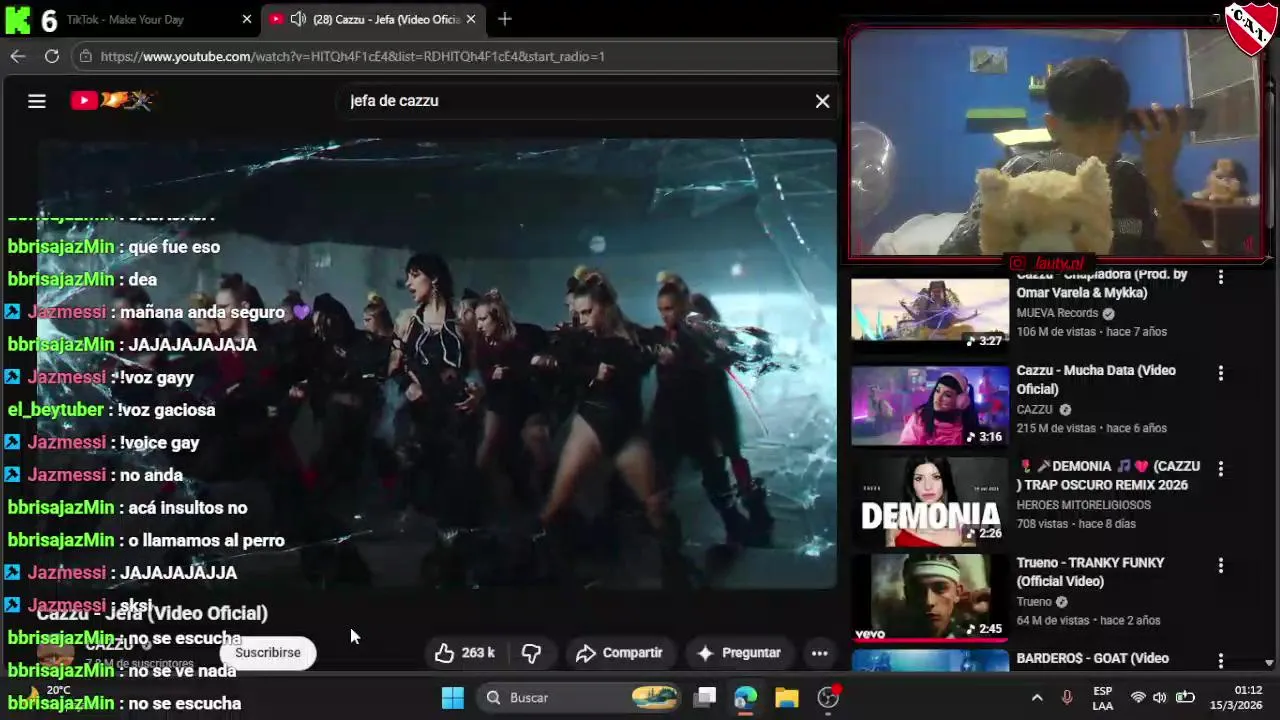The image size is (1280, 720).
Task: Open options menu for TRANKY FUNKY video
Action: 1220,565
